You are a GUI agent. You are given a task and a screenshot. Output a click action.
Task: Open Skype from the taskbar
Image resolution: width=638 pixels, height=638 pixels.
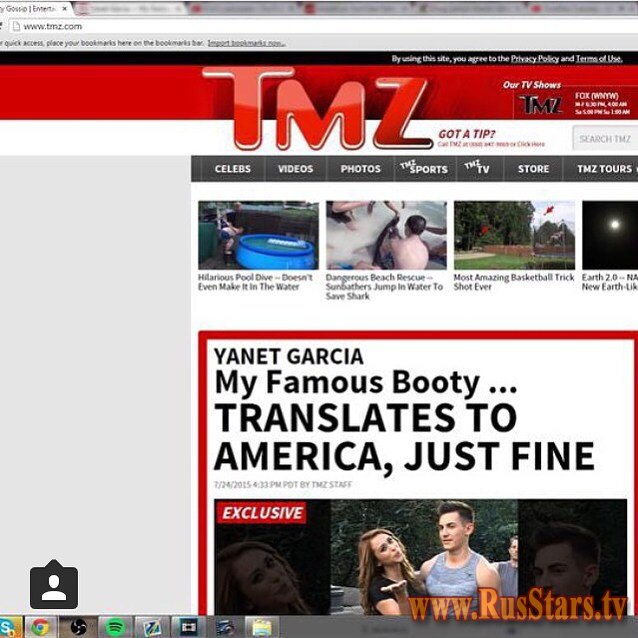(9, 627)
